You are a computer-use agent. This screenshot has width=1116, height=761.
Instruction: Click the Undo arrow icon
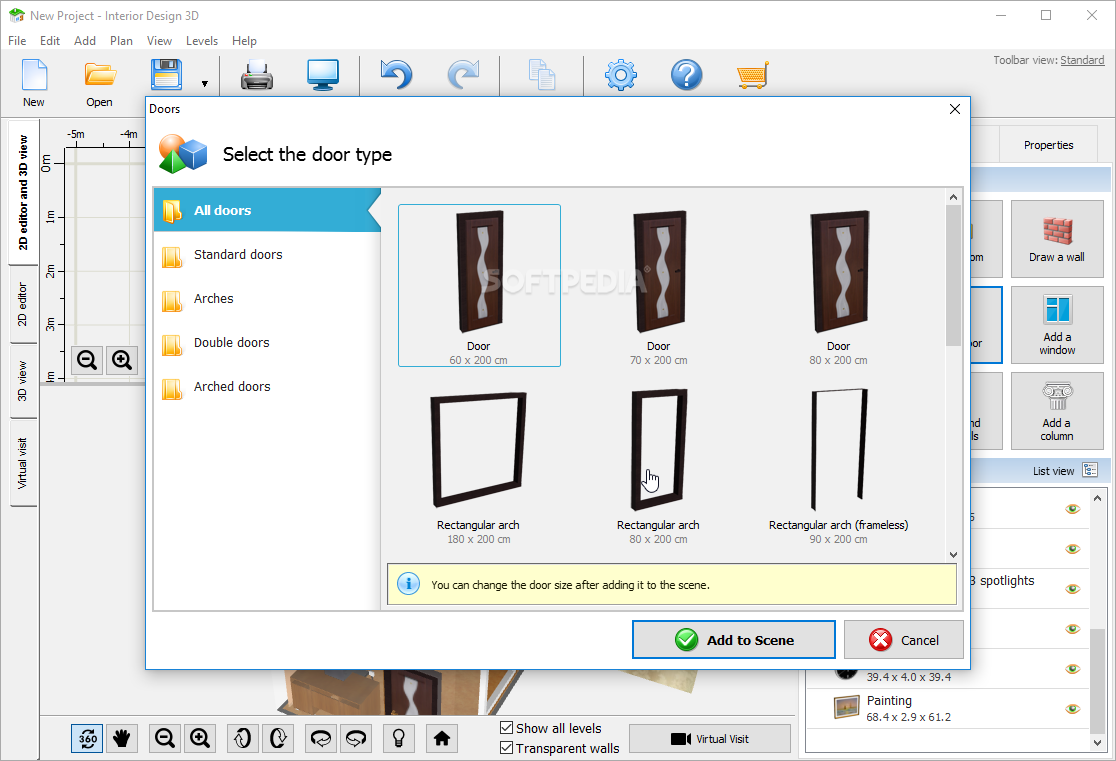coord(396,75)
